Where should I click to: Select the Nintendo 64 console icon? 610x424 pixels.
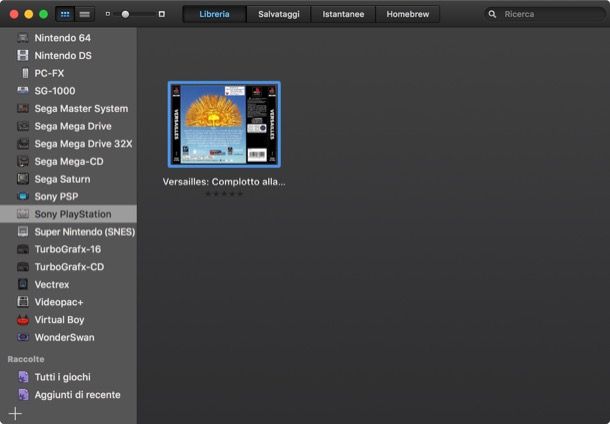(23, 38)
